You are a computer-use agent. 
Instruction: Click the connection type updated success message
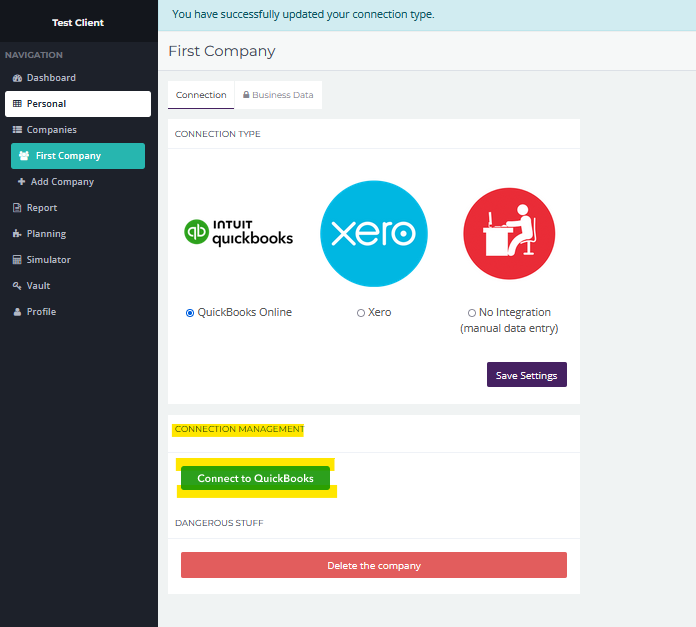pyautogui.click(x=303, y=15)
